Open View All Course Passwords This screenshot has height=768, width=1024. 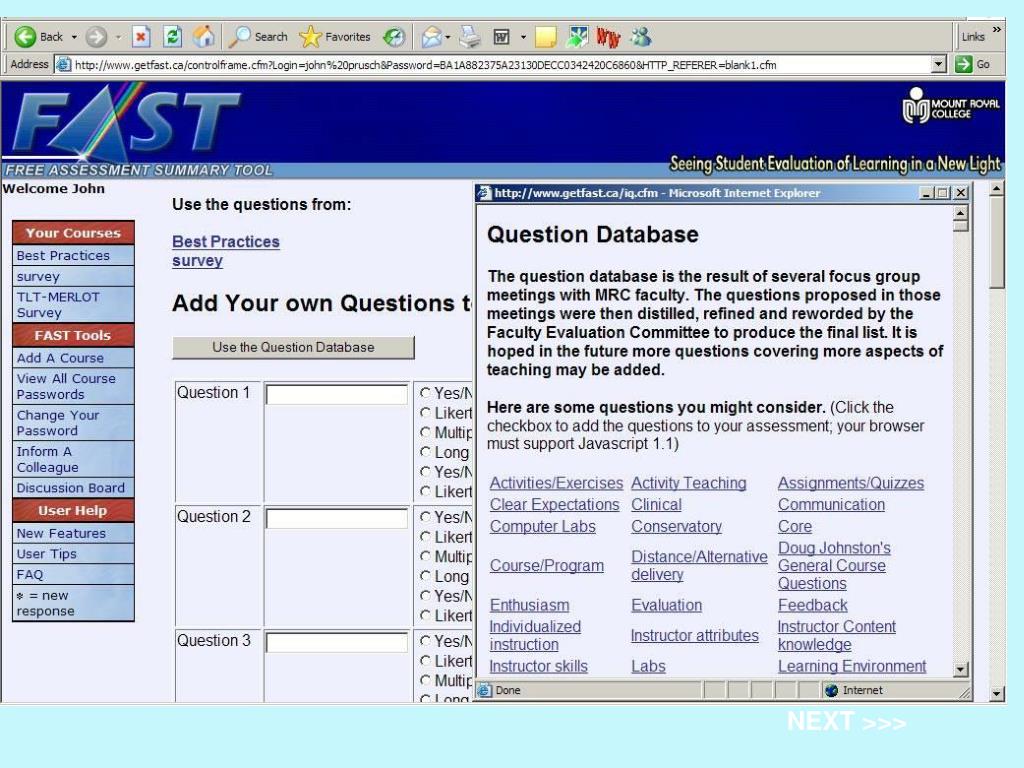point(73,386)
